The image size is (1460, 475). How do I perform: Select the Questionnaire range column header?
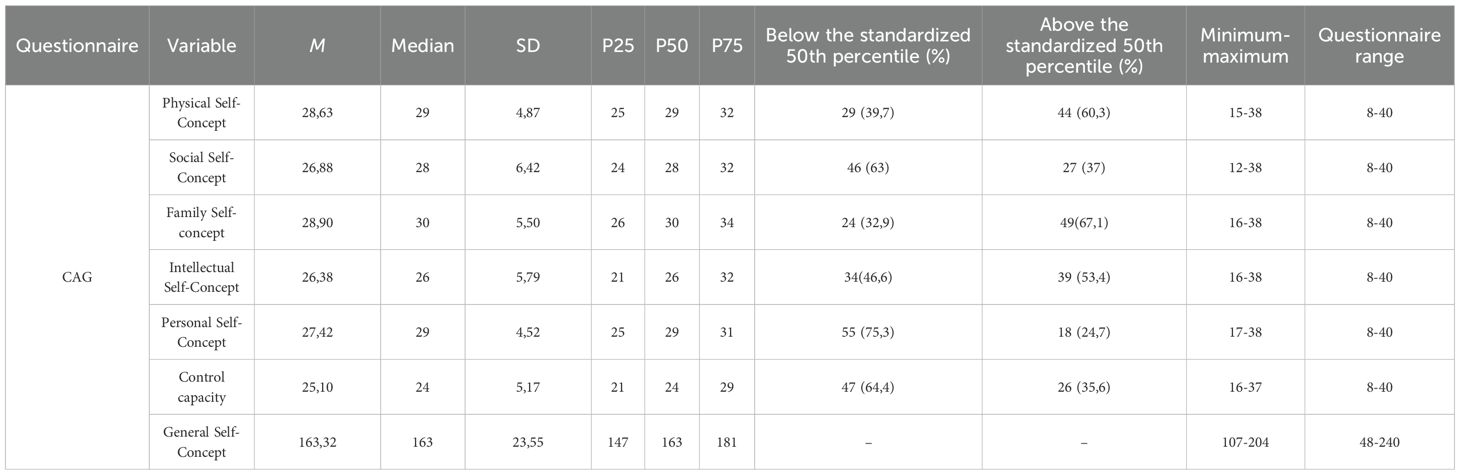pos(1379,46)
